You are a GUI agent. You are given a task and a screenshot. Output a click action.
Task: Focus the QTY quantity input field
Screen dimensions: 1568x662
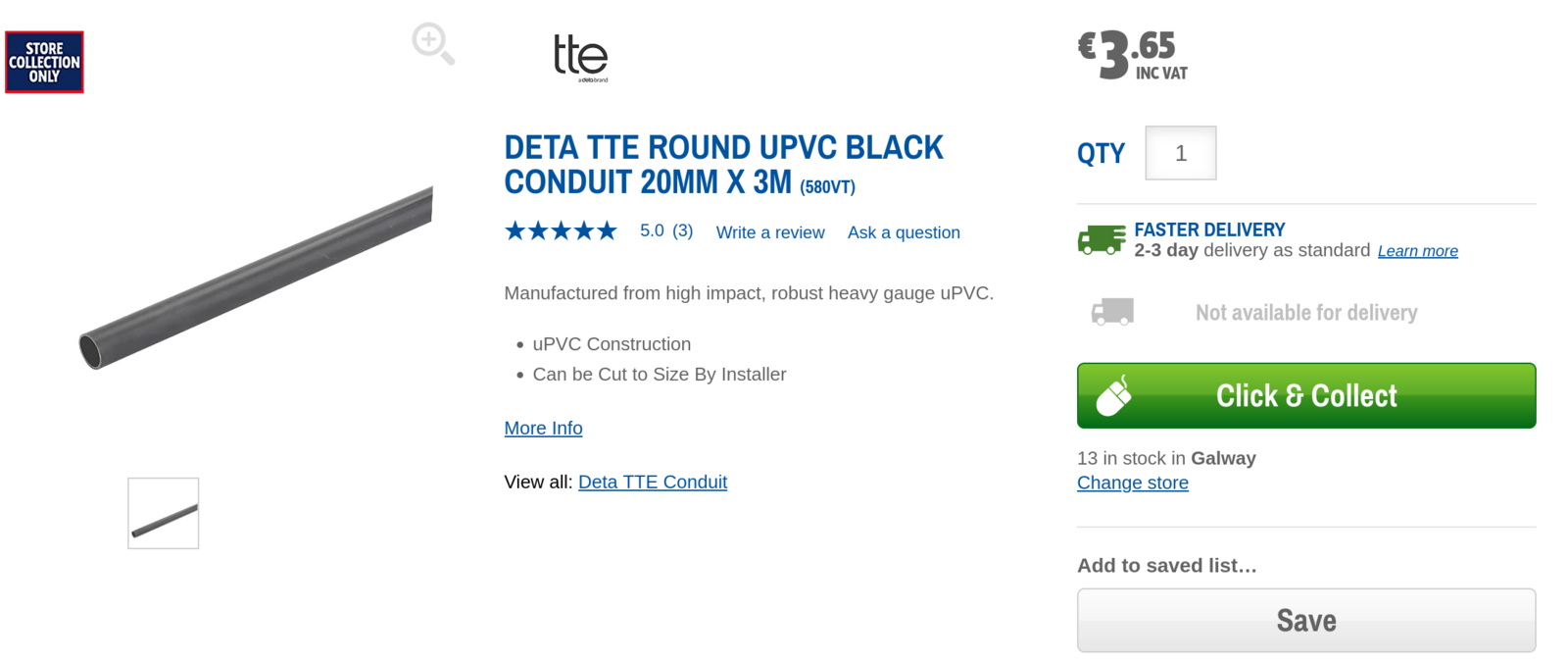[1180, 153]
